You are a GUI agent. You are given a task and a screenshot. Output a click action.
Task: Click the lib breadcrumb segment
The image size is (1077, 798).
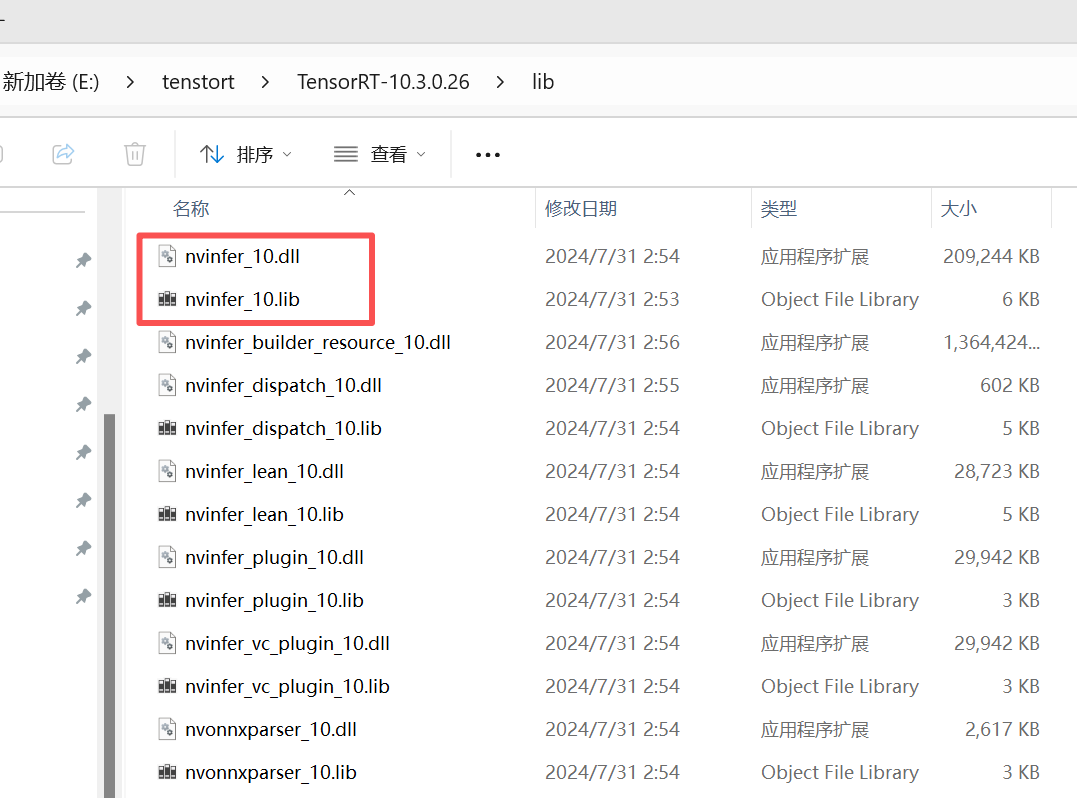pyautogui.click(x=543, y=82)
